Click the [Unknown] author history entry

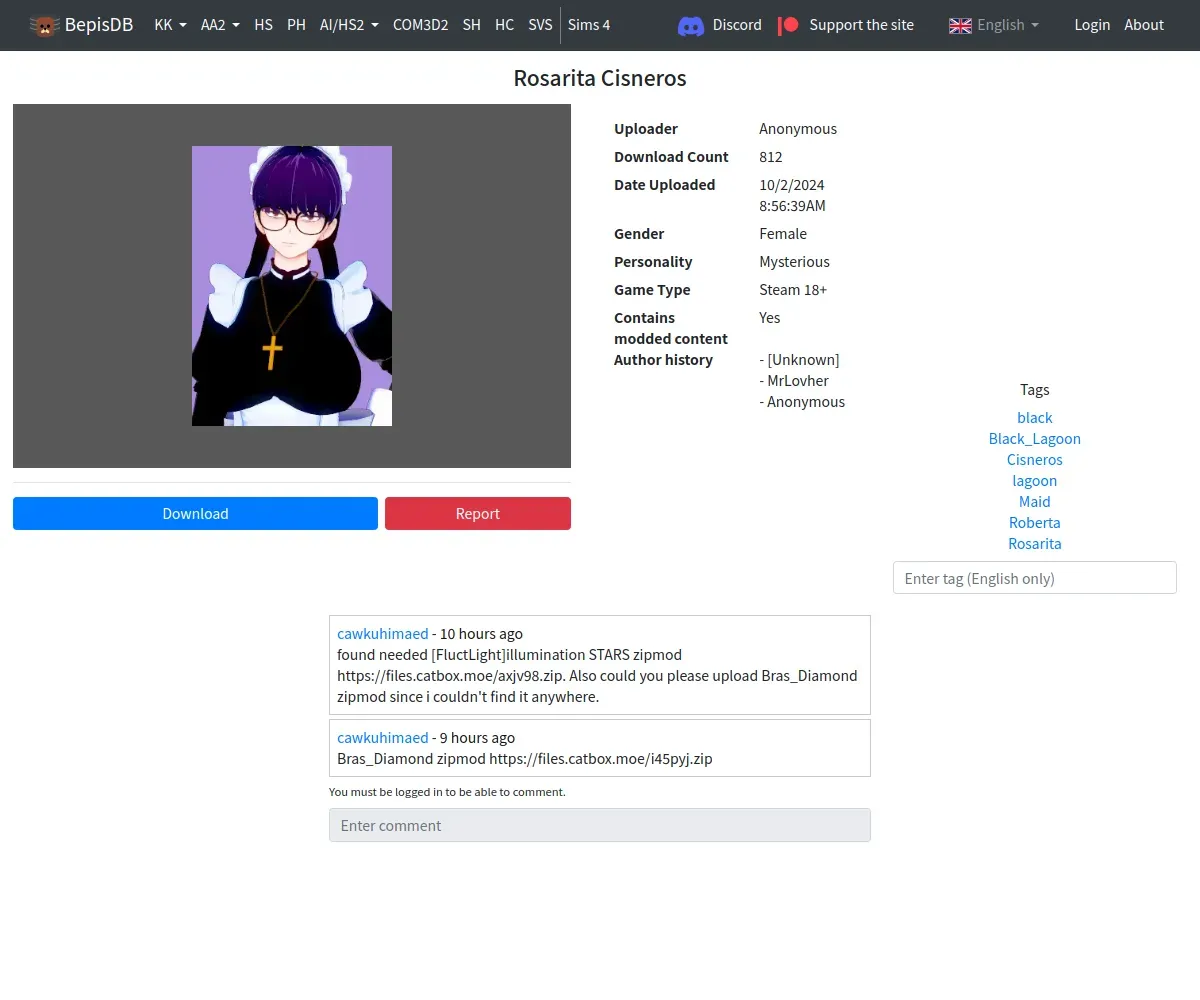click(x=803, y=360)
